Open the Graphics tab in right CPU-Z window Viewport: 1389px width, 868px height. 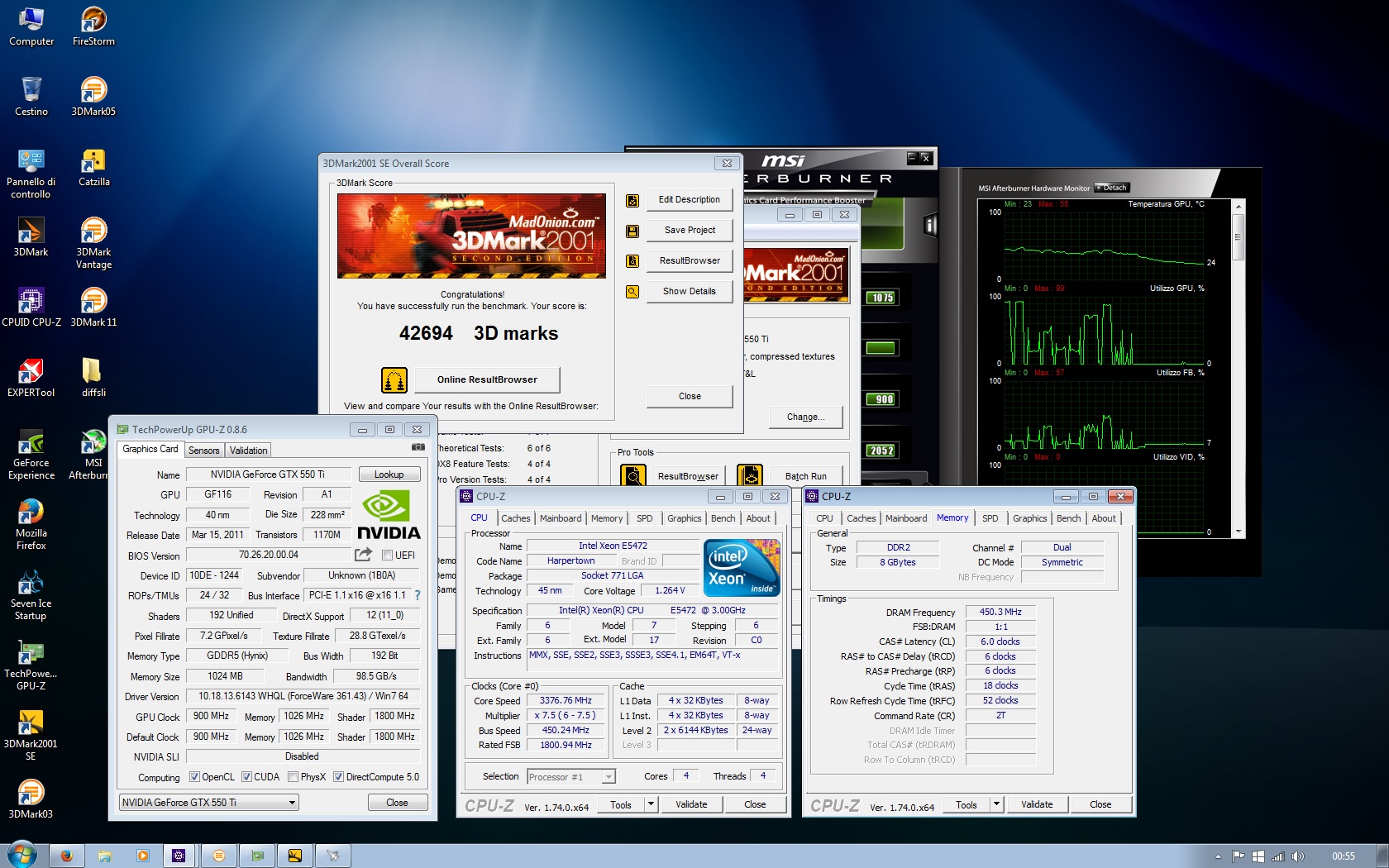(x=1029, y=518)
